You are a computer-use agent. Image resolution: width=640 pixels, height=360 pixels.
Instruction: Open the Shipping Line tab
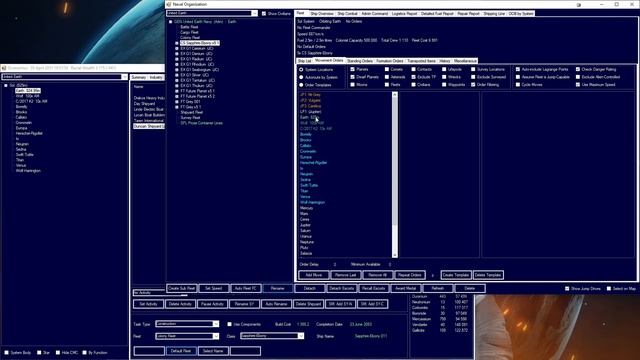click(x=494, y=13)
